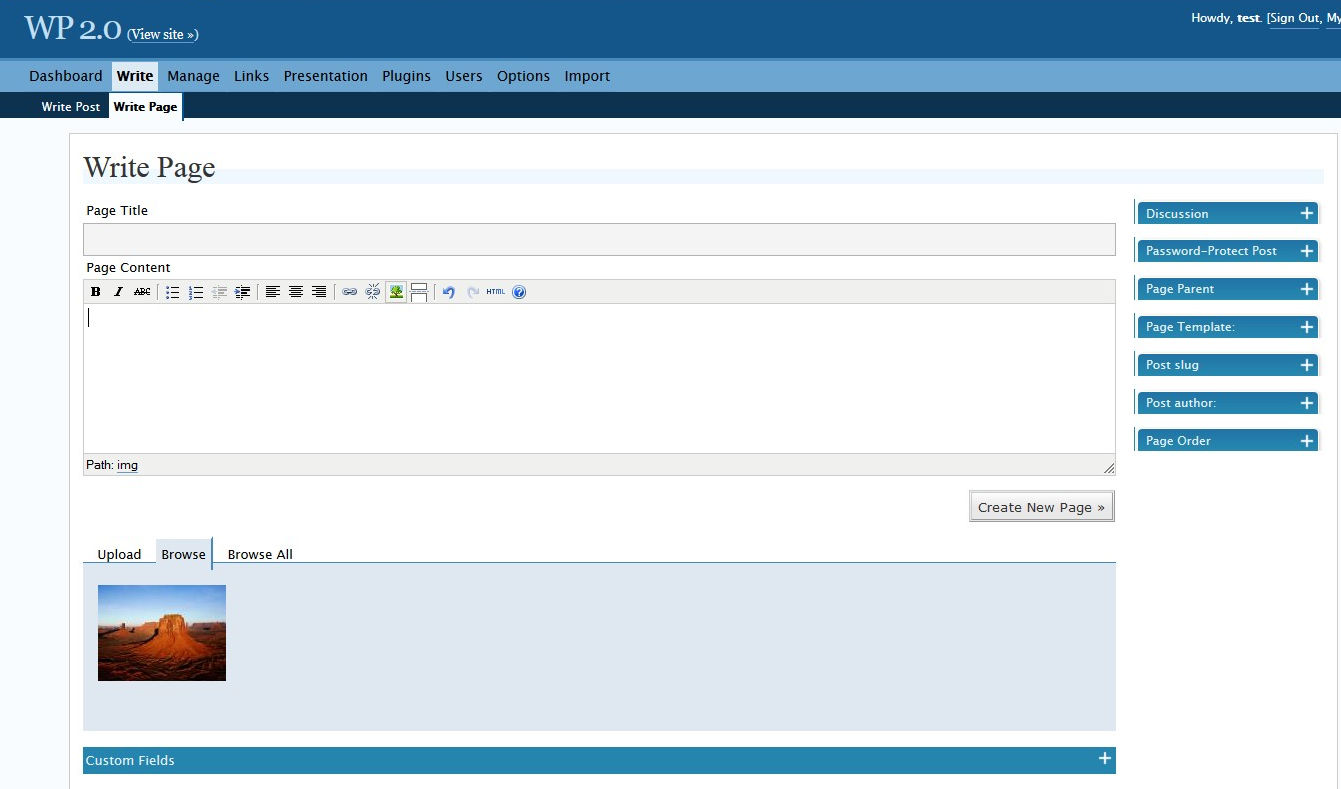
Task: Select the insert image tool
Action: (396, 291)
